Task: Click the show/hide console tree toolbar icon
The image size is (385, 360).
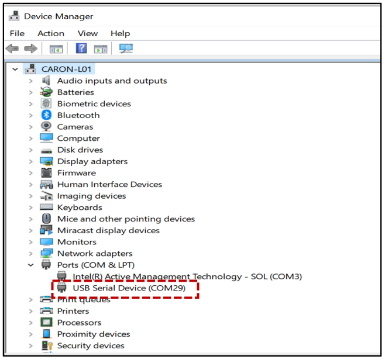Action: click(x=56, y=49)
